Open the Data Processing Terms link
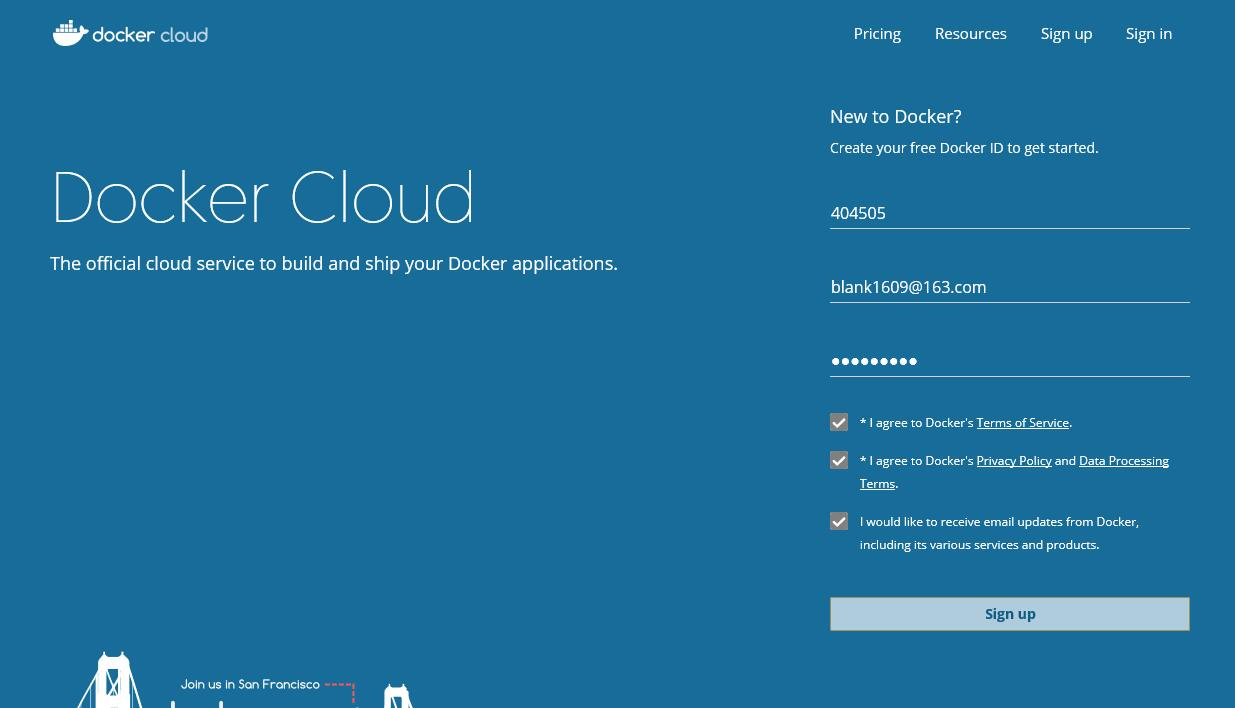 point(1123,461)
